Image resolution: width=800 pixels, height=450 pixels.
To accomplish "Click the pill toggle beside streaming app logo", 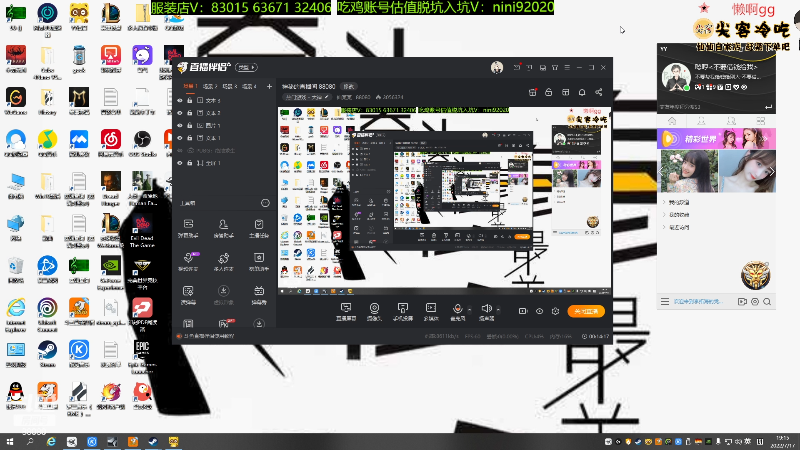I will [247, 67].
